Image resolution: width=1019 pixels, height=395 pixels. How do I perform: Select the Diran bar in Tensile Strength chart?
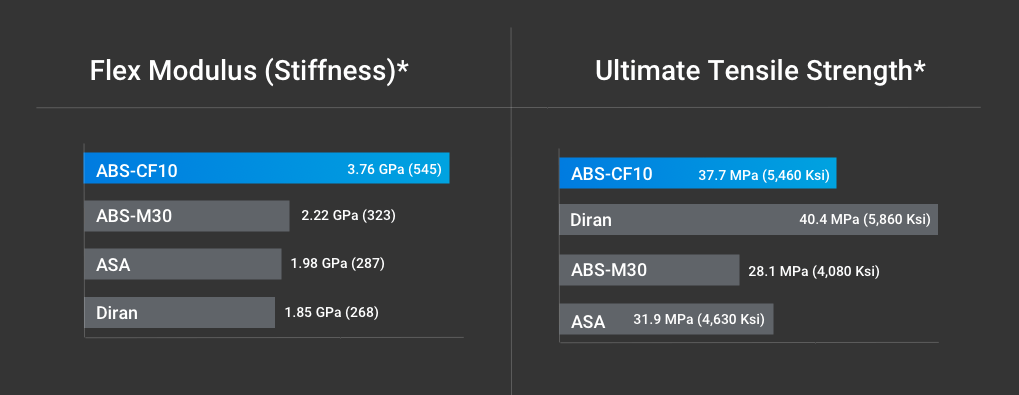(748, 220)
